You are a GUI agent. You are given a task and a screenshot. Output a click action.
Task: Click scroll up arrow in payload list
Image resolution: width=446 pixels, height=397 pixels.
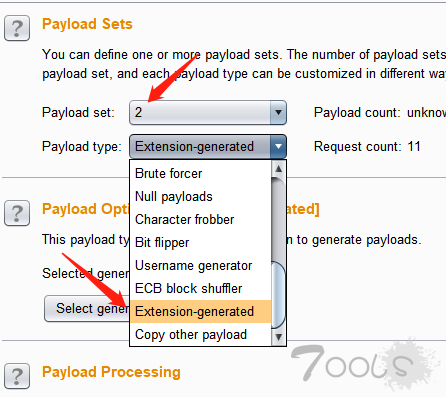[x=279, y=169]
